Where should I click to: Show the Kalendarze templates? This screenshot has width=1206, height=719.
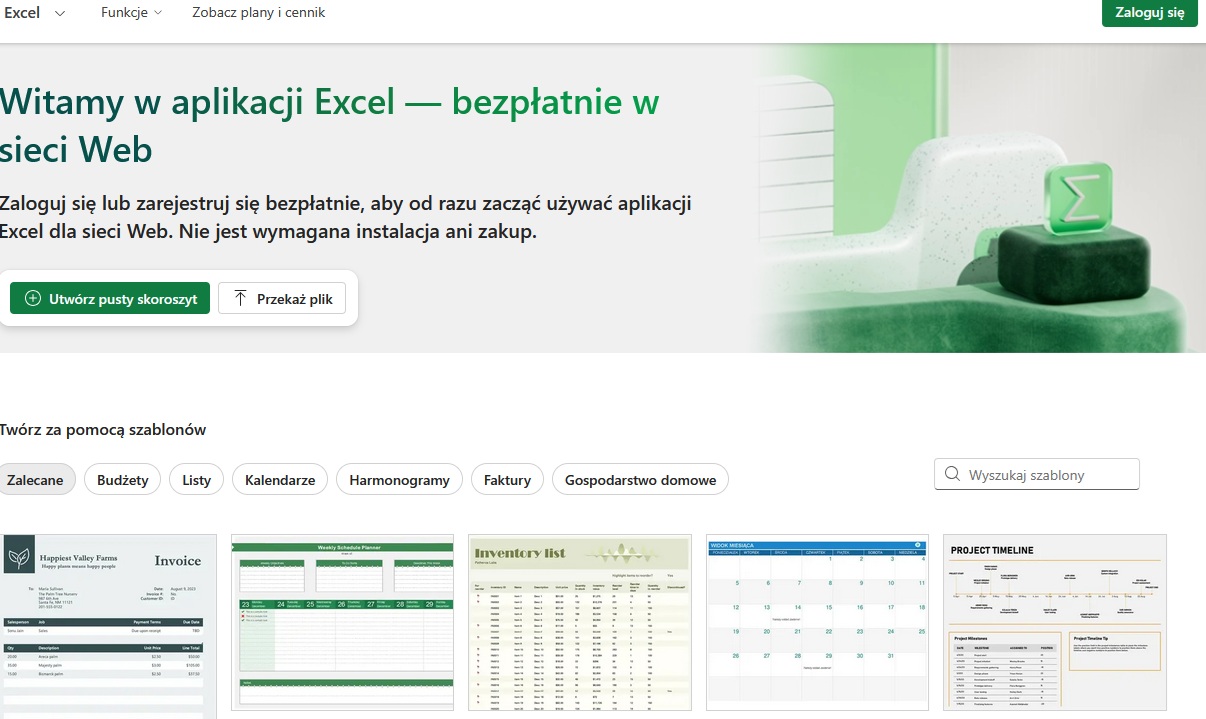tap(280, 480)
